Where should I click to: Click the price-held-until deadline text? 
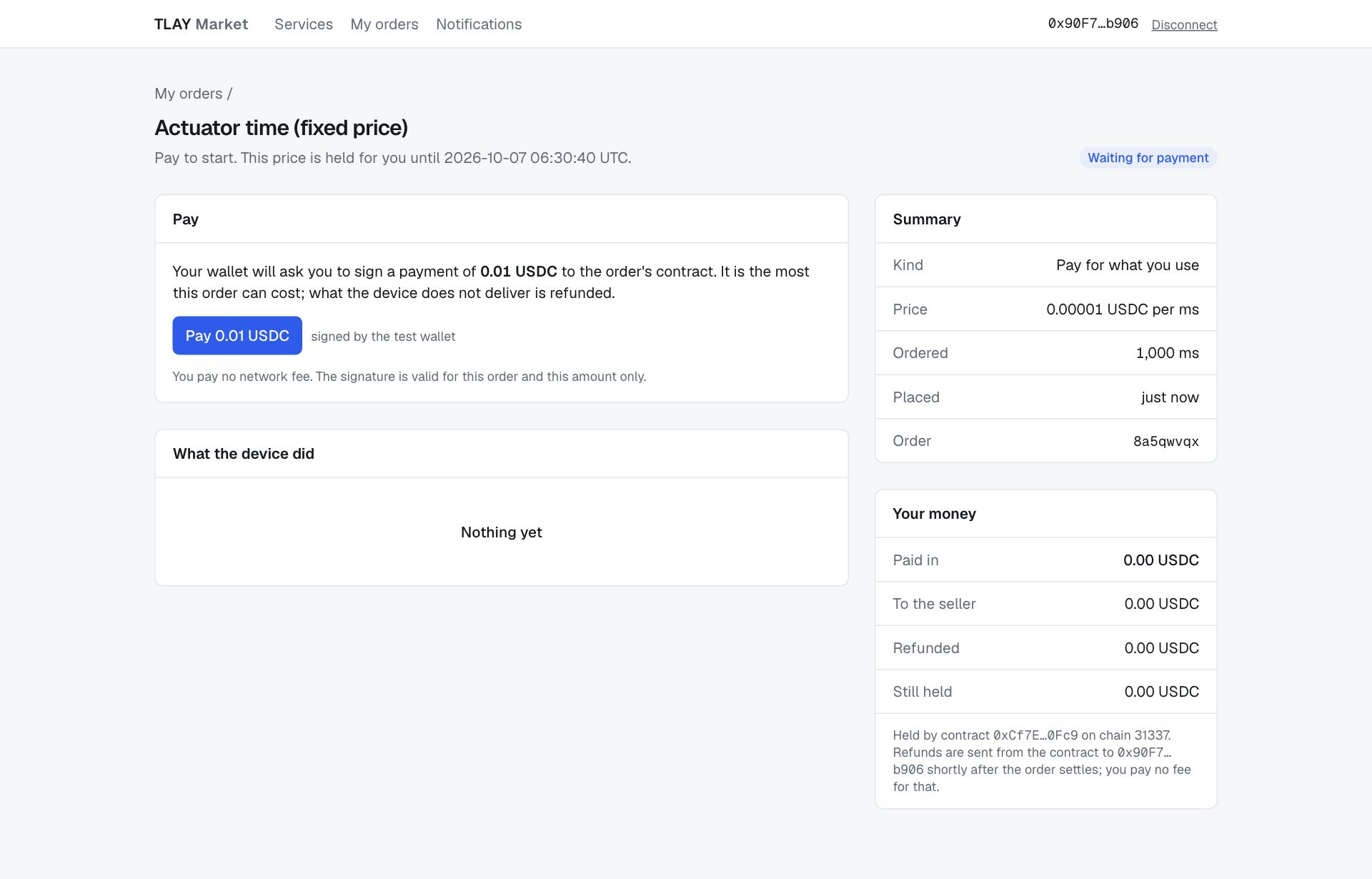(393, 158)
